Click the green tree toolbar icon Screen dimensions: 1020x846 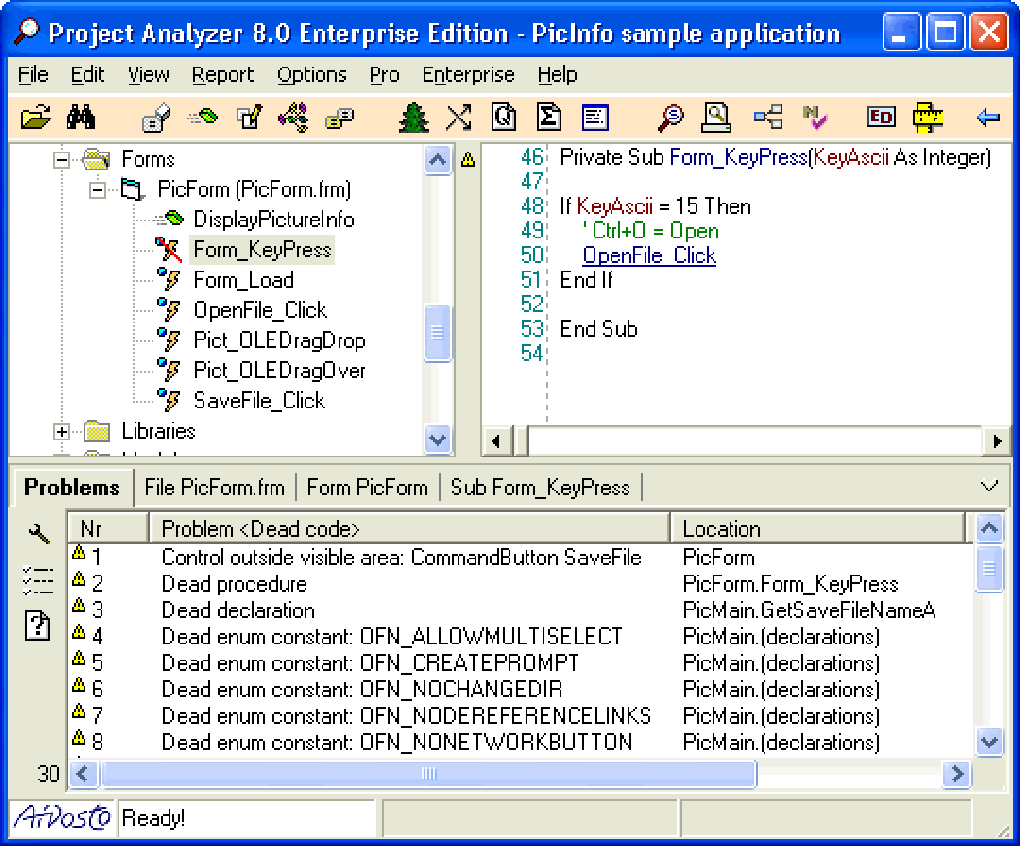pyautogui.click(x=414, y=118)
